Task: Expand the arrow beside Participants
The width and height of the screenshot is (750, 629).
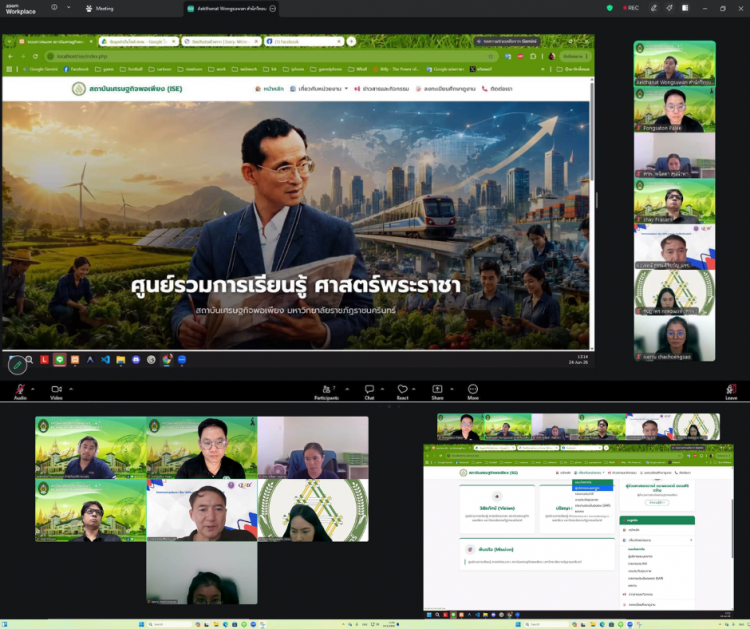Action: [347, 389]
